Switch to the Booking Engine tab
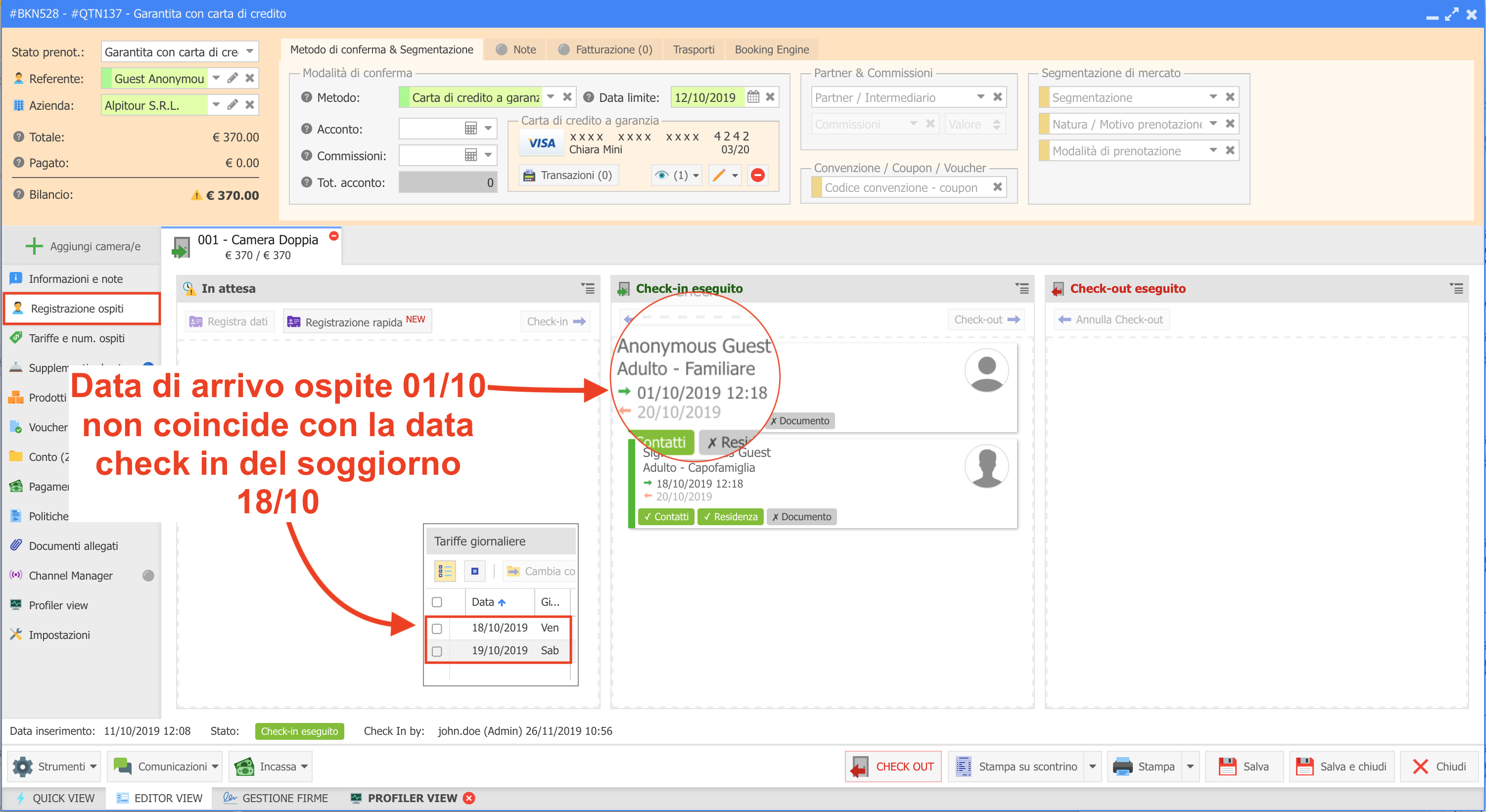The height and width of the screenshot is (812, 1486). tap(771, 49)
